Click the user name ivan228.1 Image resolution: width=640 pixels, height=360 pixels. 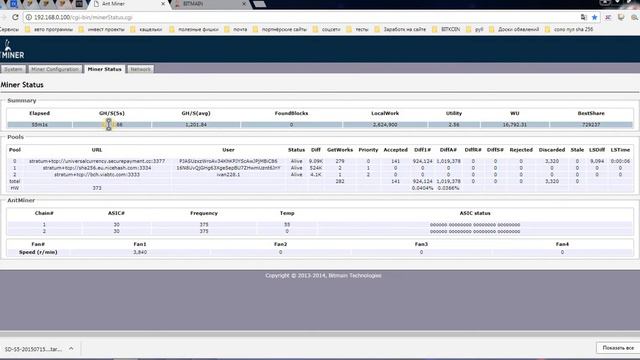tap(229, 174)
